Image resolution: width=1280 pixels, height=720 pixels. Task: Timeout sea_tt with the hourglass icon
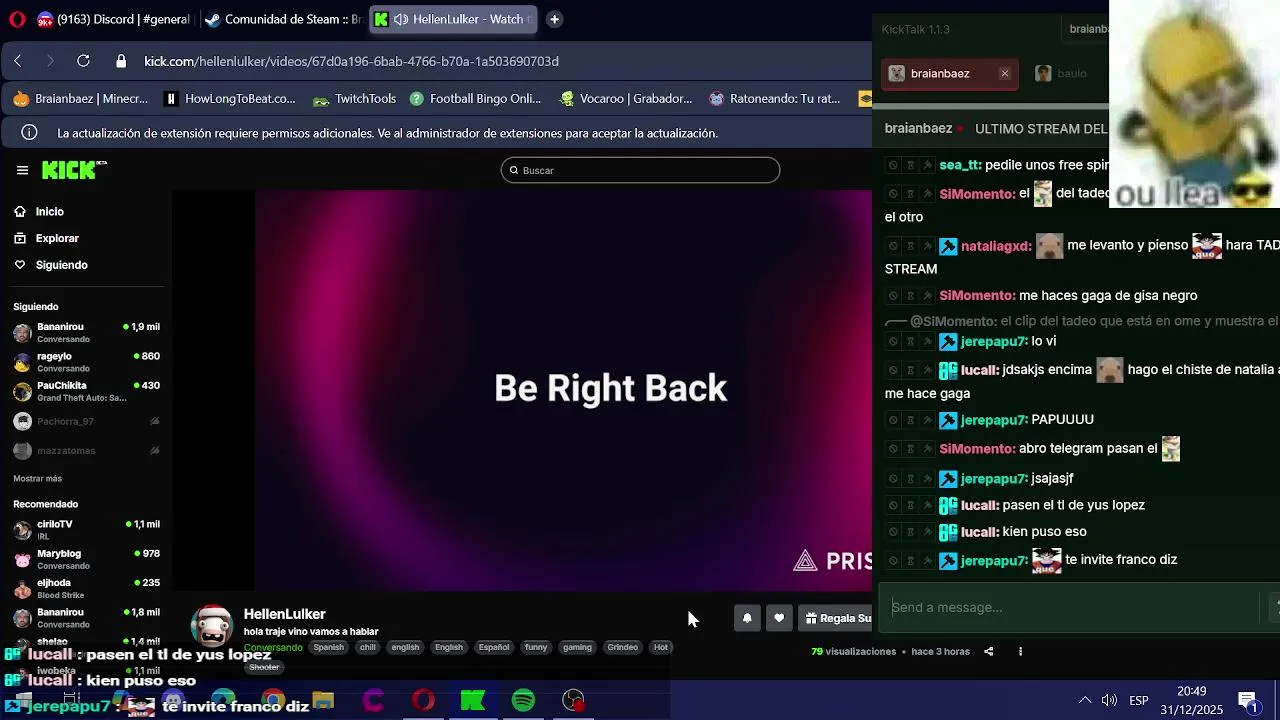(x=911, y=165)
